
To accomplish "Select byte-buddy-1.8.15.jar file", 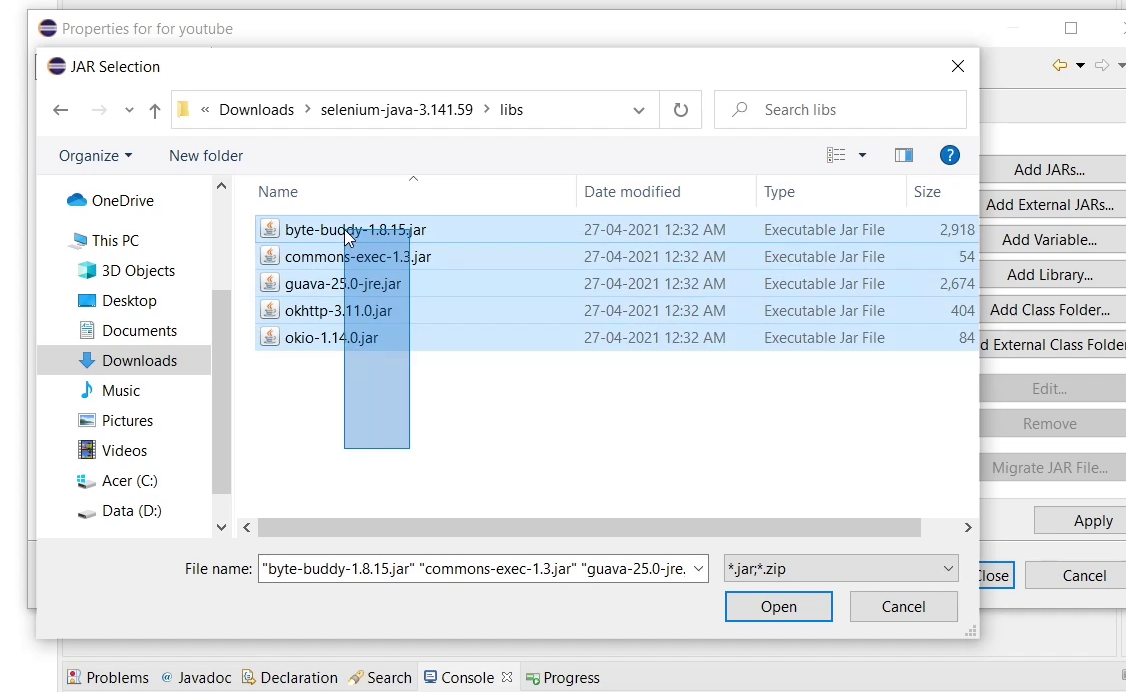I will [616, 230].
